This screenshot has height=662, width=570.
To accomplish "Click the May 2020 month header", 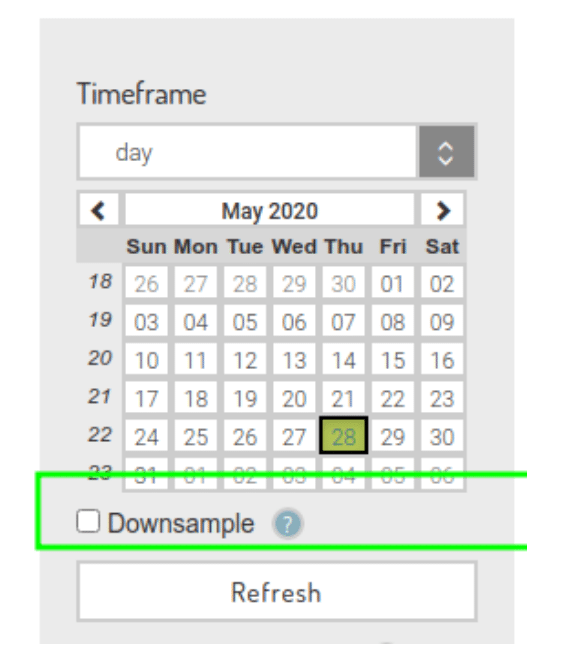I will coord(269,210).
